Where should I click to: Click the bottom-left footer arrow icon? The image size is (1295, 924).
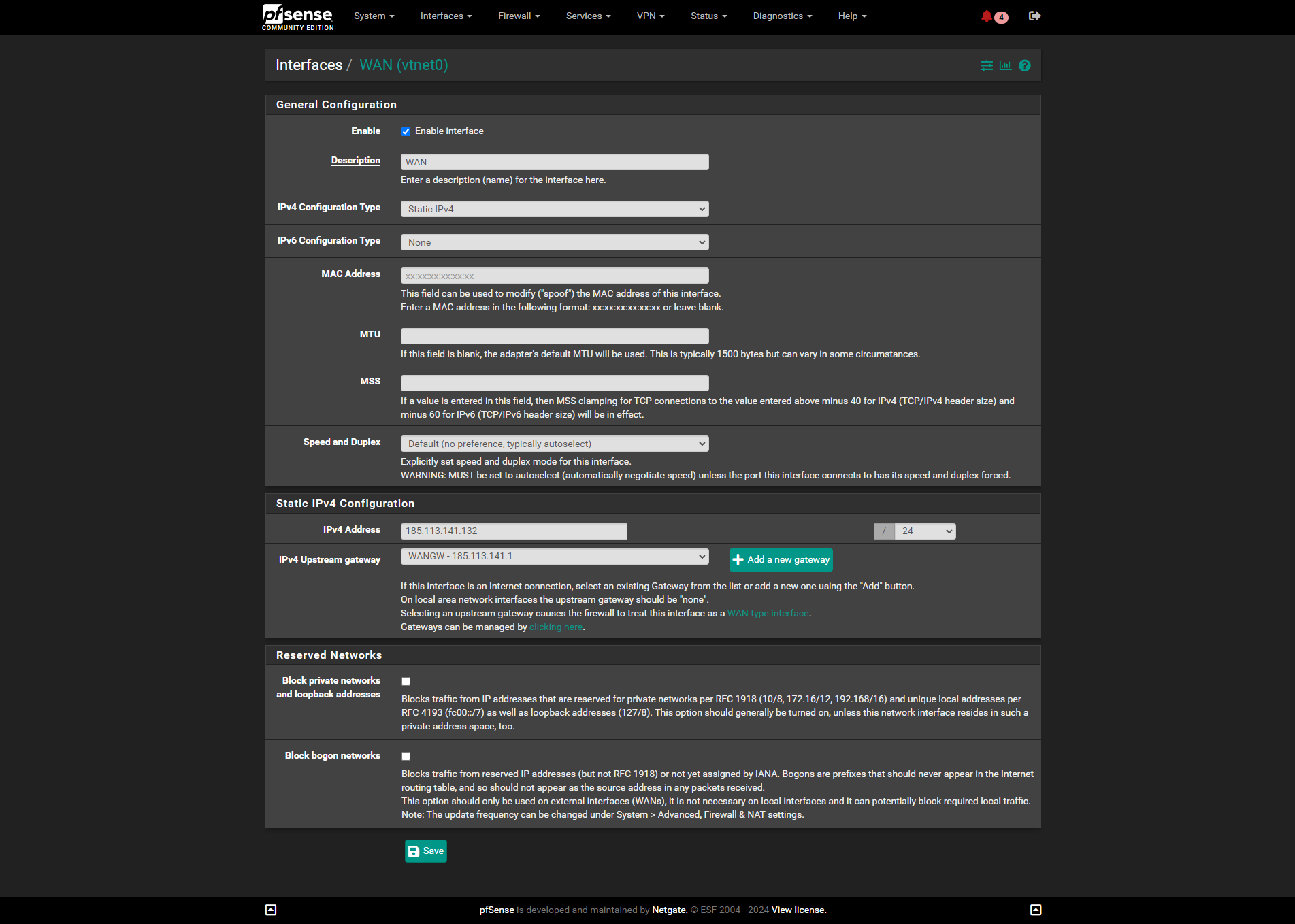point(271,910)
